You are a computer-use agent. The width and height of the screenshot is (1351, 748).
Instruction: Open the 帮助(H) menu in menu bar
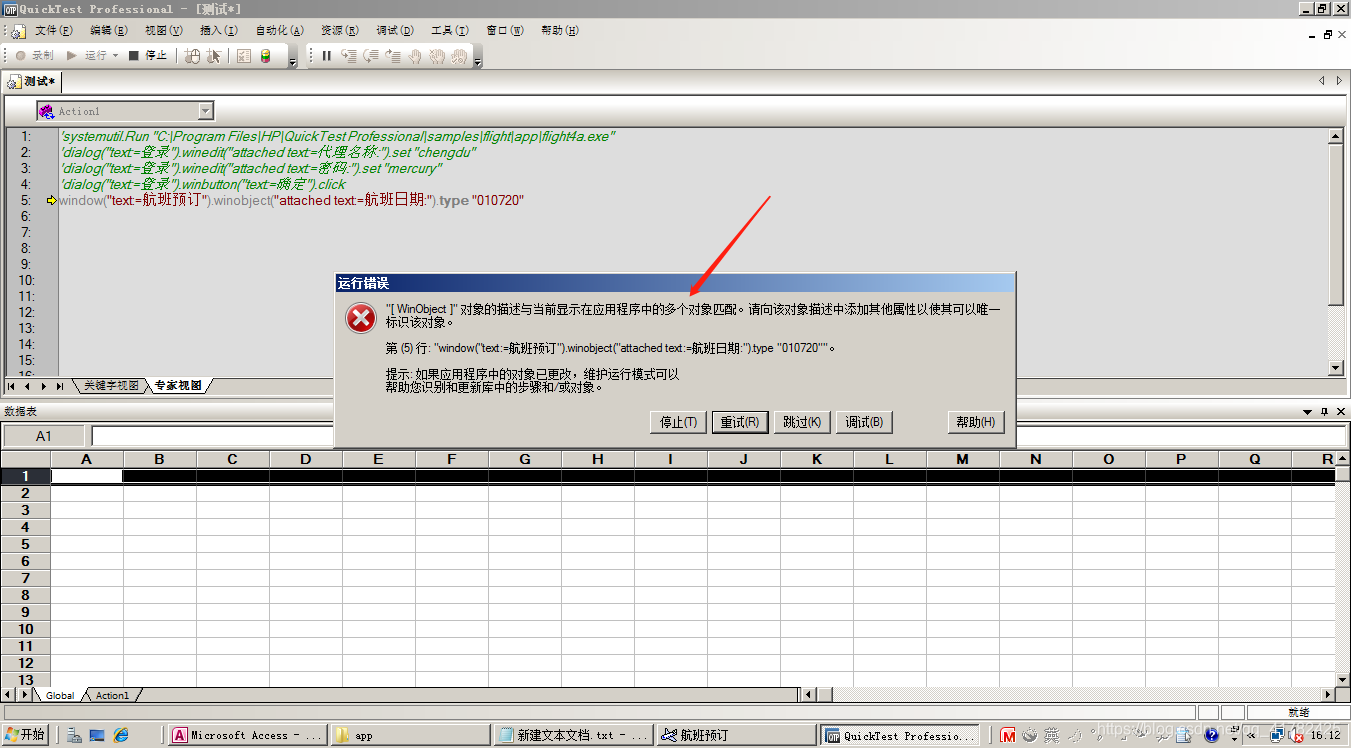point(560,31)
